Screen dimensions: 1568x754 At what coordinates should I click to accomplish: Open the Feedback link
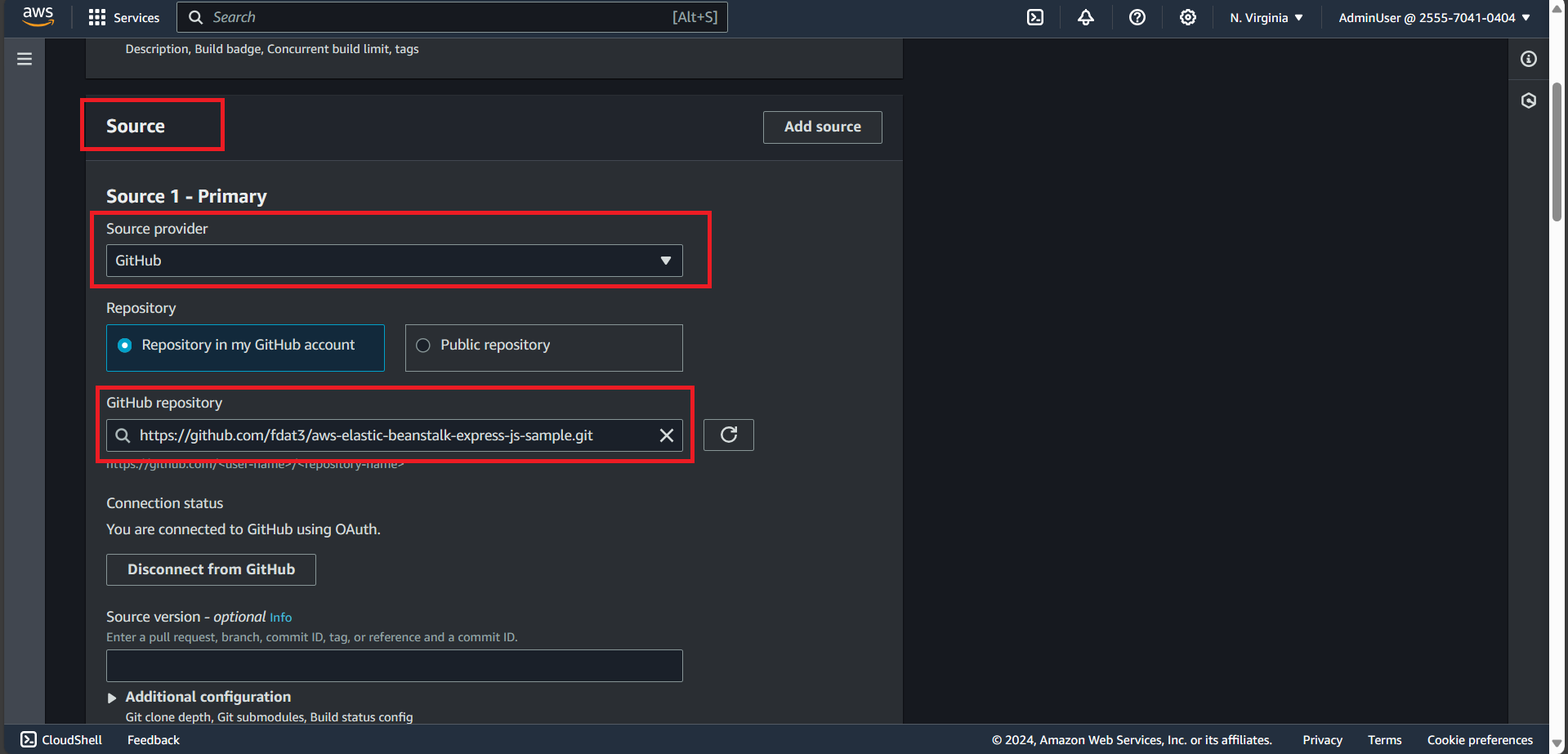click(154, 739)
